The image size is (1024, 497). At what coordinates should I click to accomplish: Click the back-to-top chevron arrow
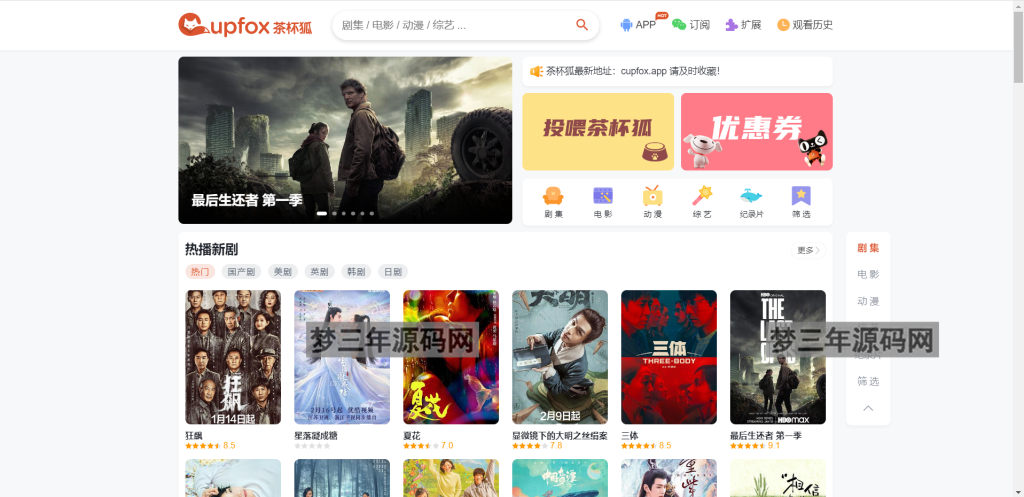pos(868,408)
